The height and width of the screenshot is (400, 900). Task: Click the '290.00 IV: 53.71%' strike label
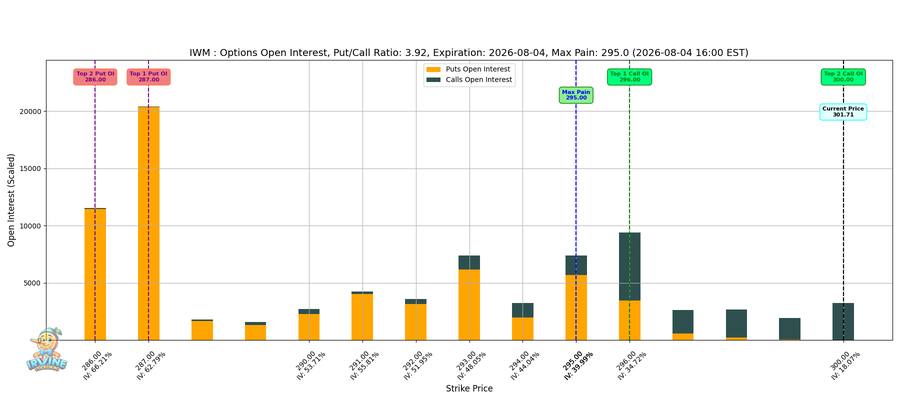click(x=311, y=365)
